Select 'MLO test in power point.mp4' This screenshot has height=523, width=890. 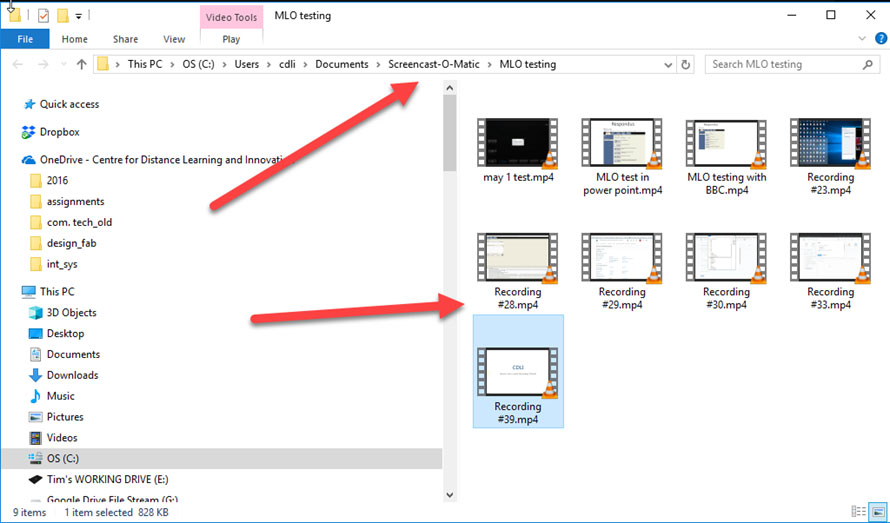pyautogui.click(x=623, y=157)
